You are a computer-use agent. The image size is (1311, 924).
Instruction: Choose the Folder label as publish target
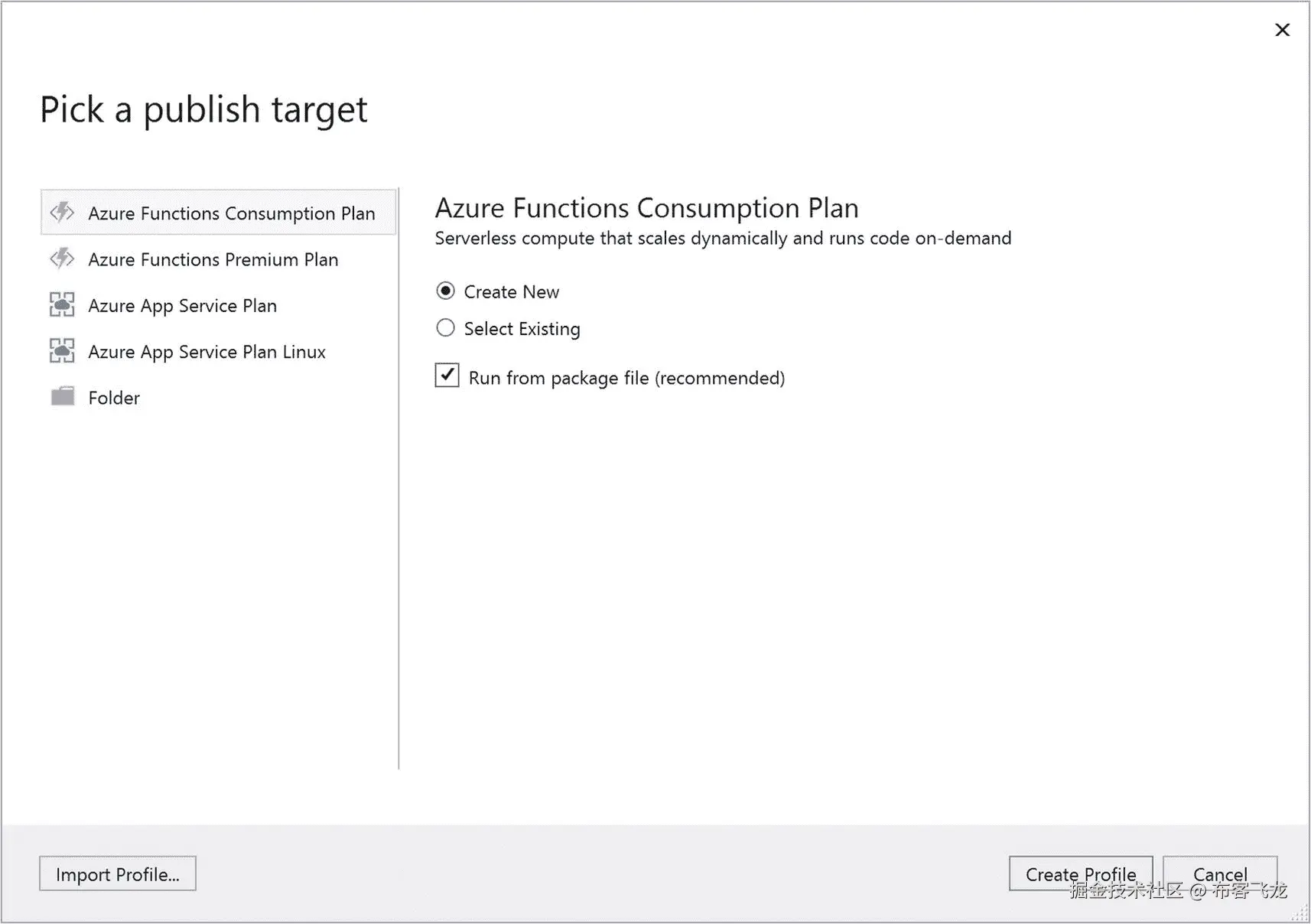tap(114, 398)
